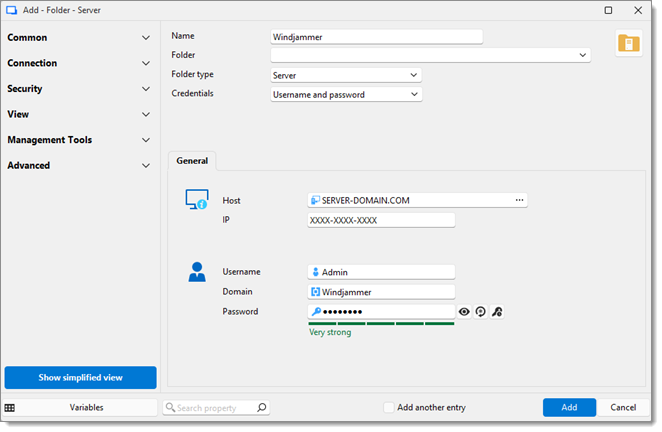Expand the Folder path dropdown
This screenshot has height=432, width=662.
click(x=583, y=55)
